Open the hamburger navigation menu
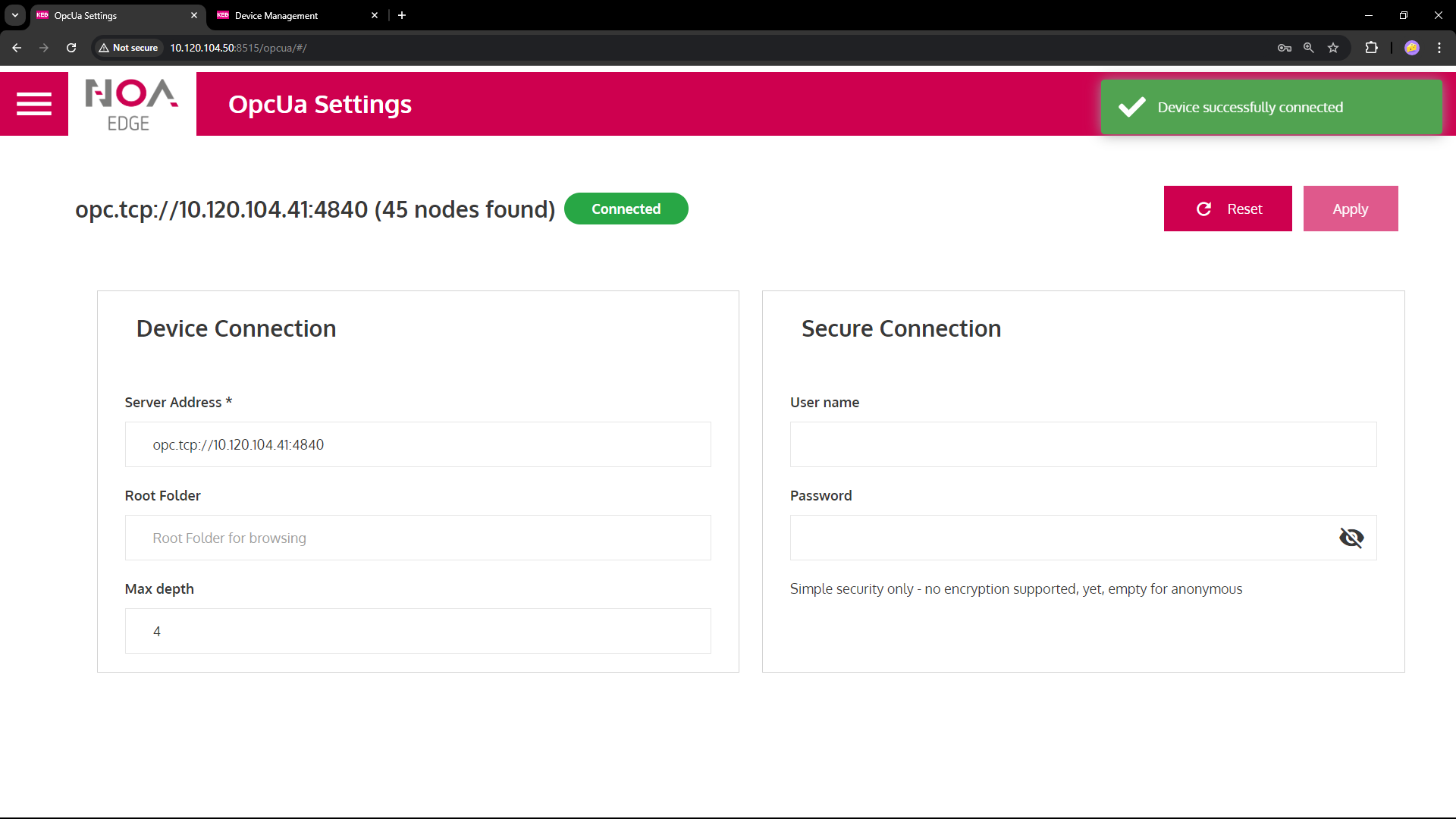This screenshot has width=1456, height=819. click(x=34, y=104)
